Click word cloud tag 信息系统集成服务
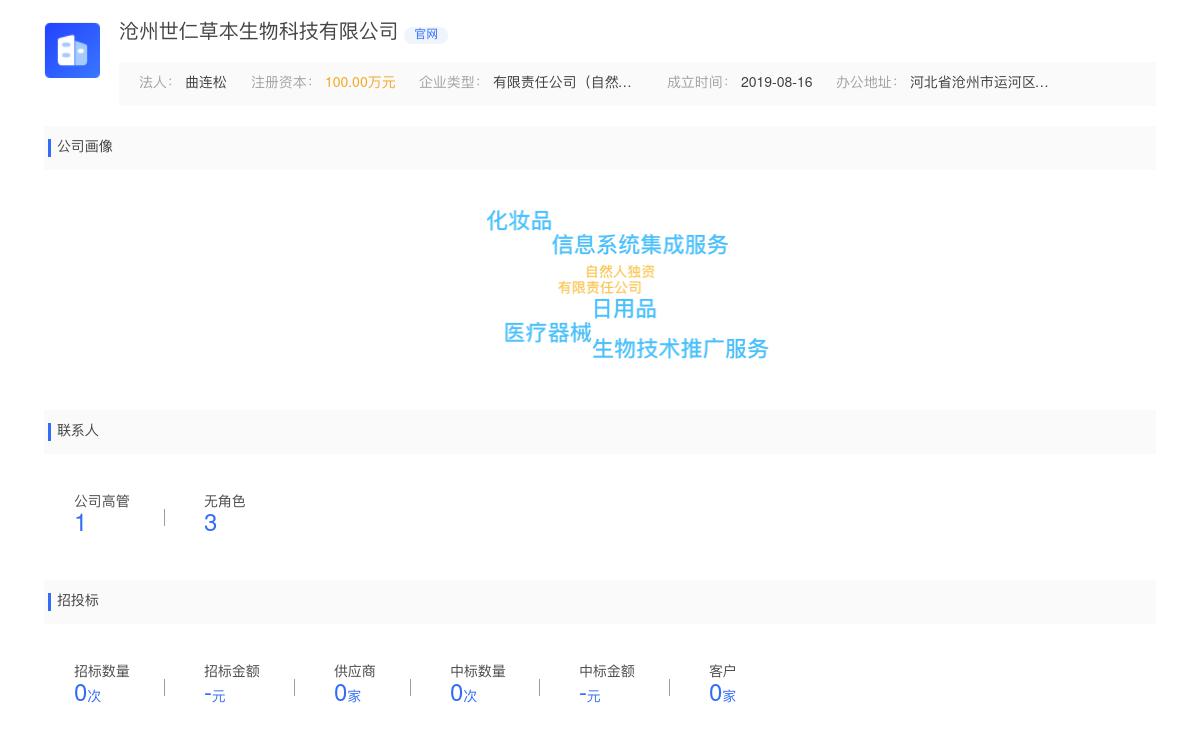The image size is (1200, 752). pyautogui.click(x=640, y=245)
